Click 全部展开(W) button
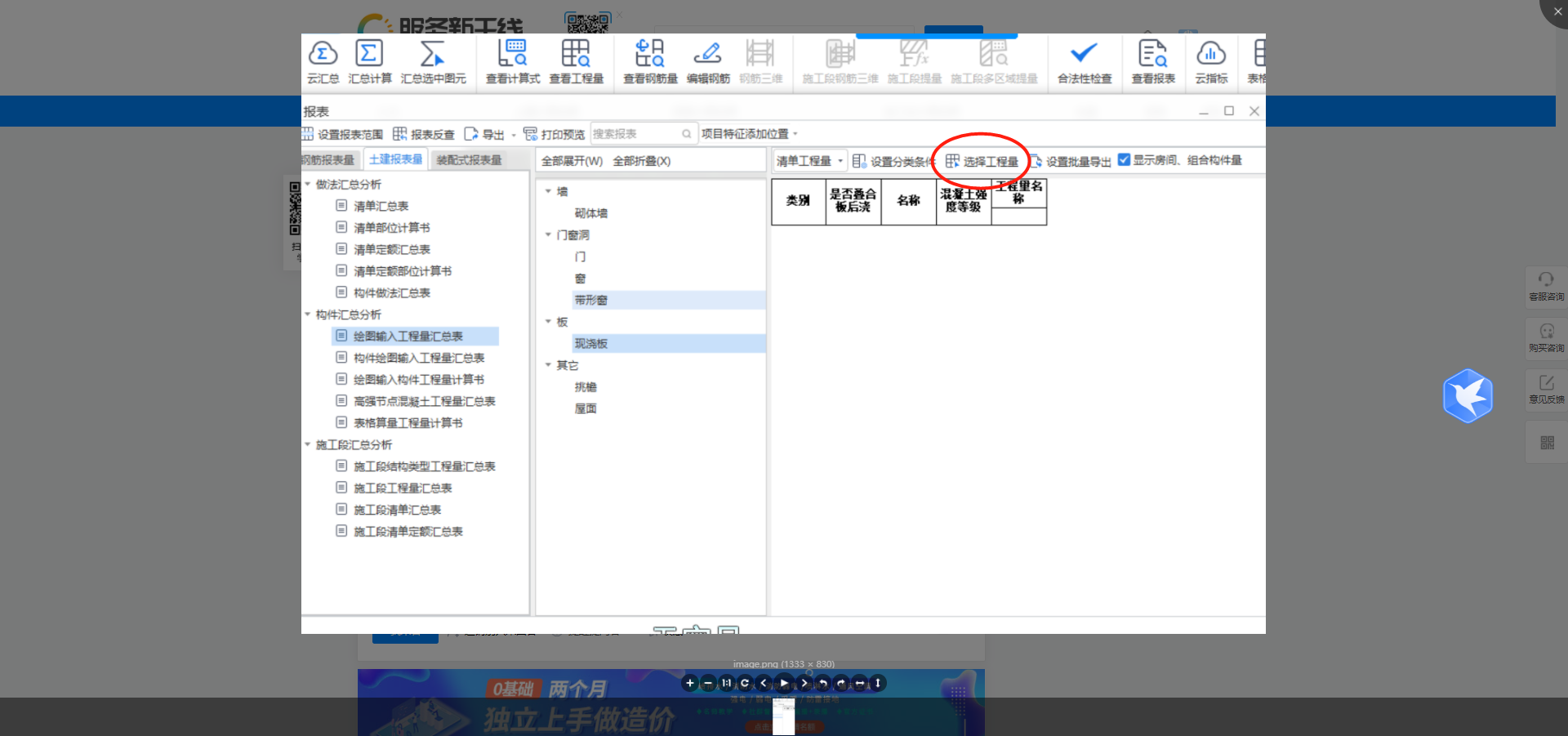 pos(572,161)
